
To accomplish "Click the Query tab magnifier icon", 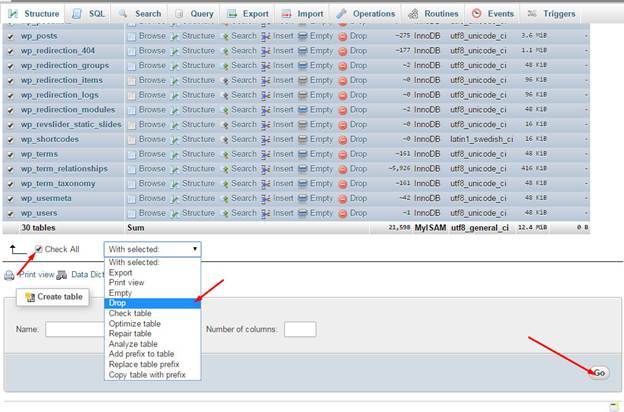I will (x=179, y=14).
